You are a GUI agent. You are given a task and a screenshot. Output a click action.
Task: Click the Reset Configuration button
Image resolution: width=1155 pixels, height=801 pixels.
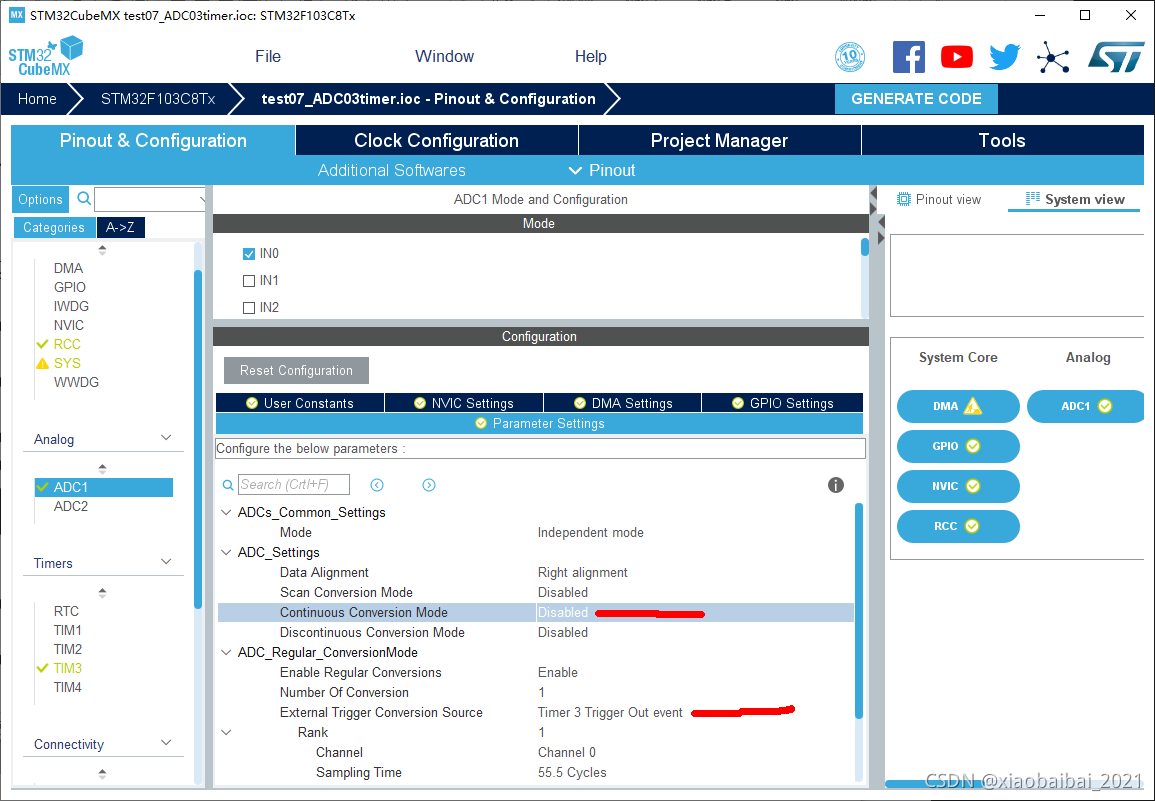[296, 371]
